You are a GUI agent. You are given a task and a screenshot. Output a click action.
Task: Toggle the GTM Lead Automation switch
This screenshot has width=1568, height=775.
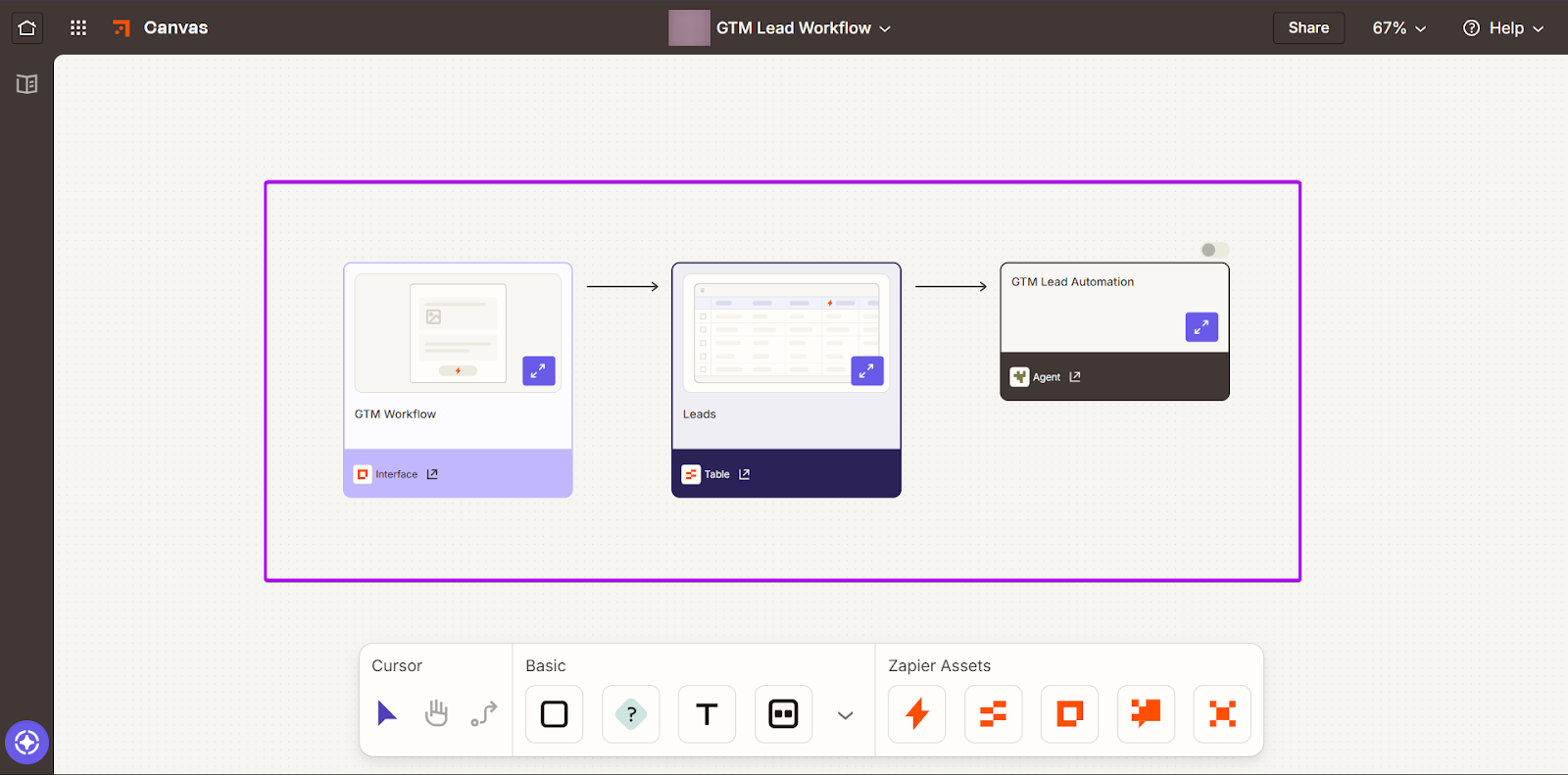coord(1214,250)
